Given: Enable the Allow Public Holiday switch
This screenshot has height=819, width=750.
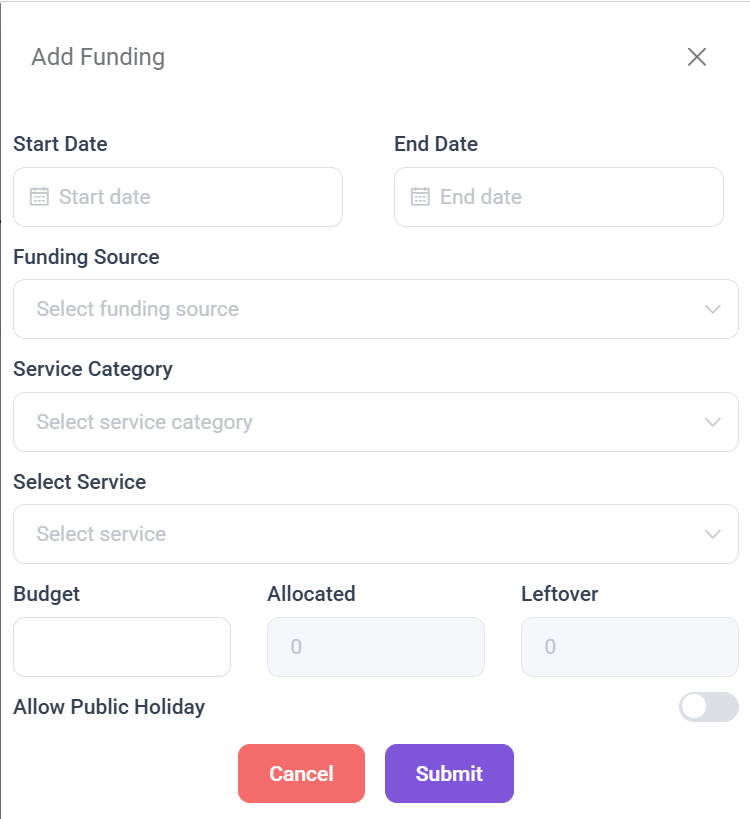Looking at the screenshot, I should 708,707.
